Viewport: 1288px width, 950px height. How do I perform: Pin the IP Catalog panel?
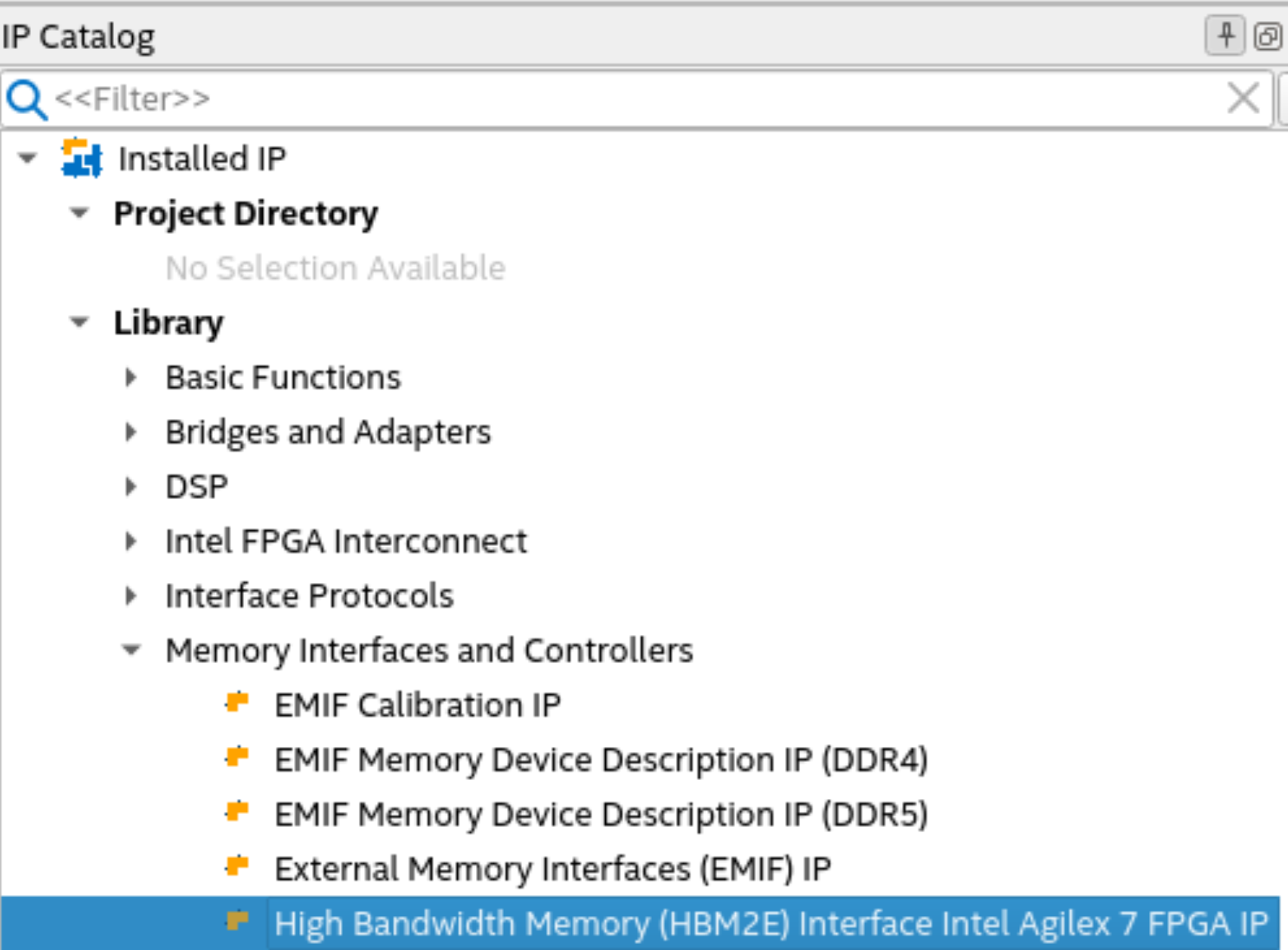click(x=1225, y=35)
